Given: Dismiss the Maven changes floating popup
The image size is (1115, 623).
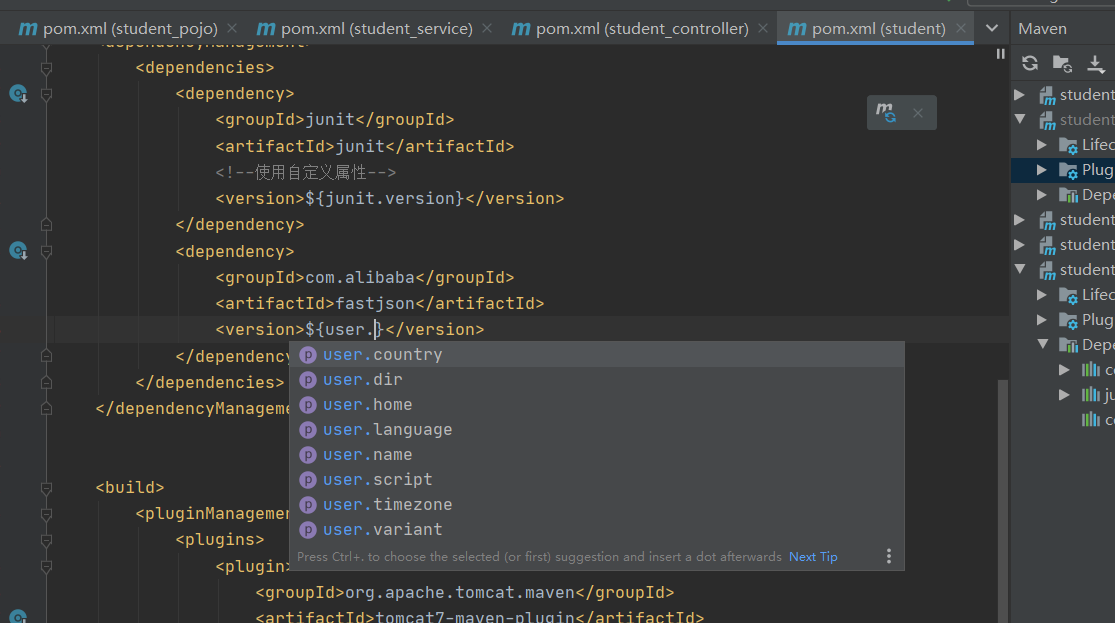Looking at the screenshot, I should click(x=918, y=113).
